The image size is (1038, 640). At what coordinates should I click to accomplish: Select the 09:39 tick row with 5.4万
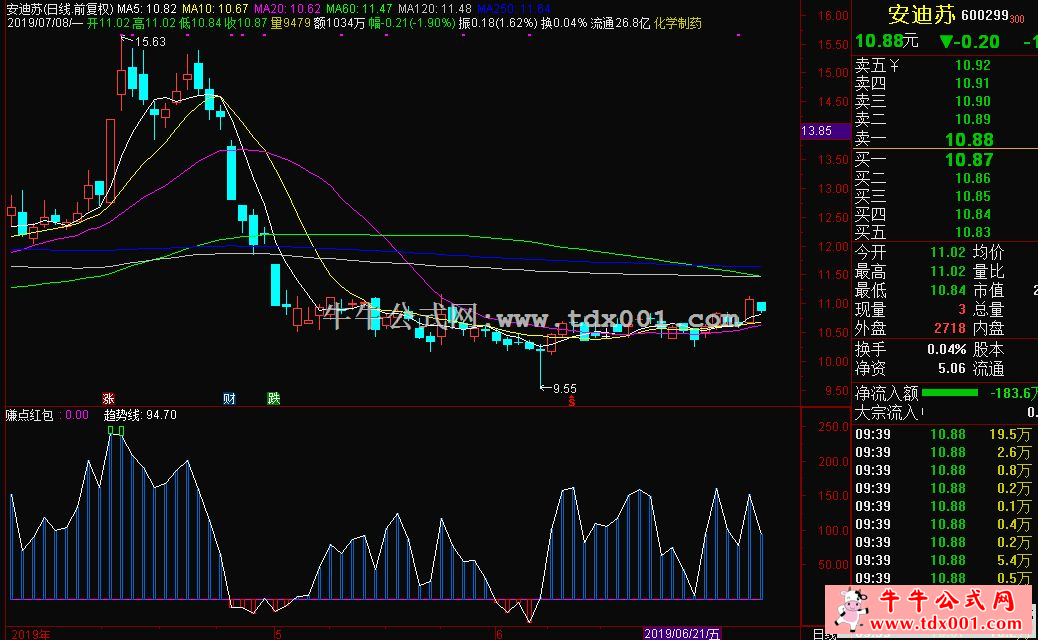[x=945, y=560]
